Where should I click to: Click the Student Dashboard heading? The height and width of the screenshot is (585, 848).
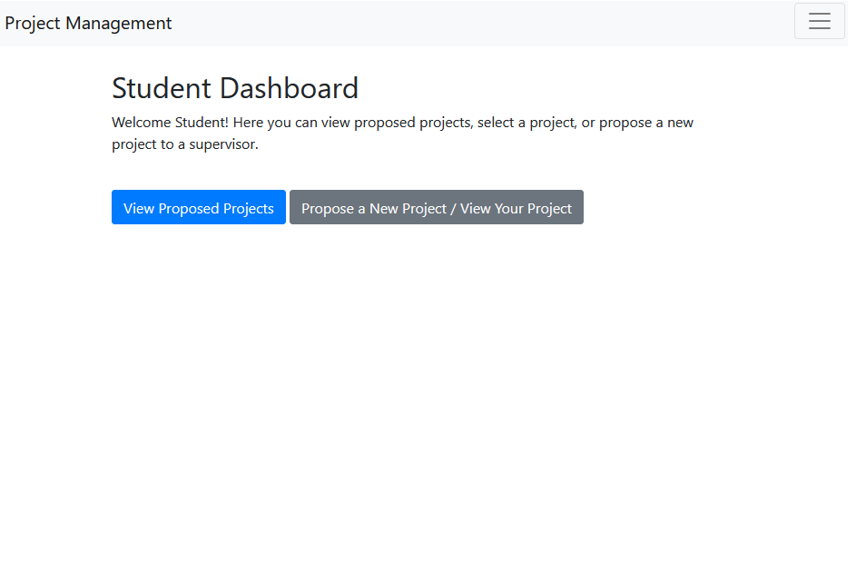(x=235, y=88)
